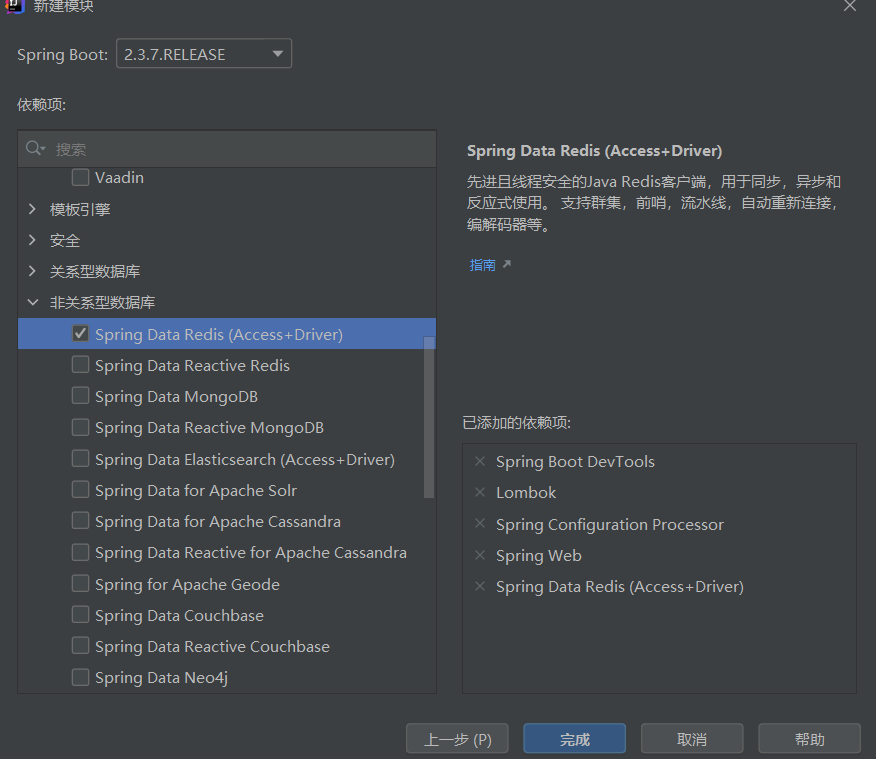Enable Spring Data Couchbase checkbox
Image resolution: width=876 pixels, height=759 pixels.
click(x=80, y=615)
